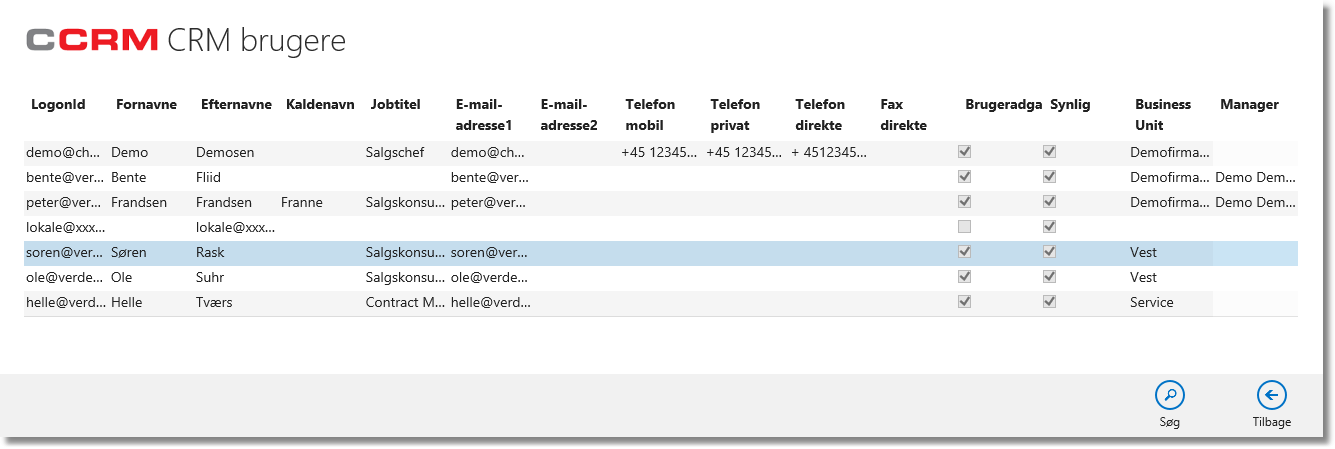The width and height of the screenshot is (1335, 449).
Task: Click Salgschef job title cell
Action: click(395, 152)
